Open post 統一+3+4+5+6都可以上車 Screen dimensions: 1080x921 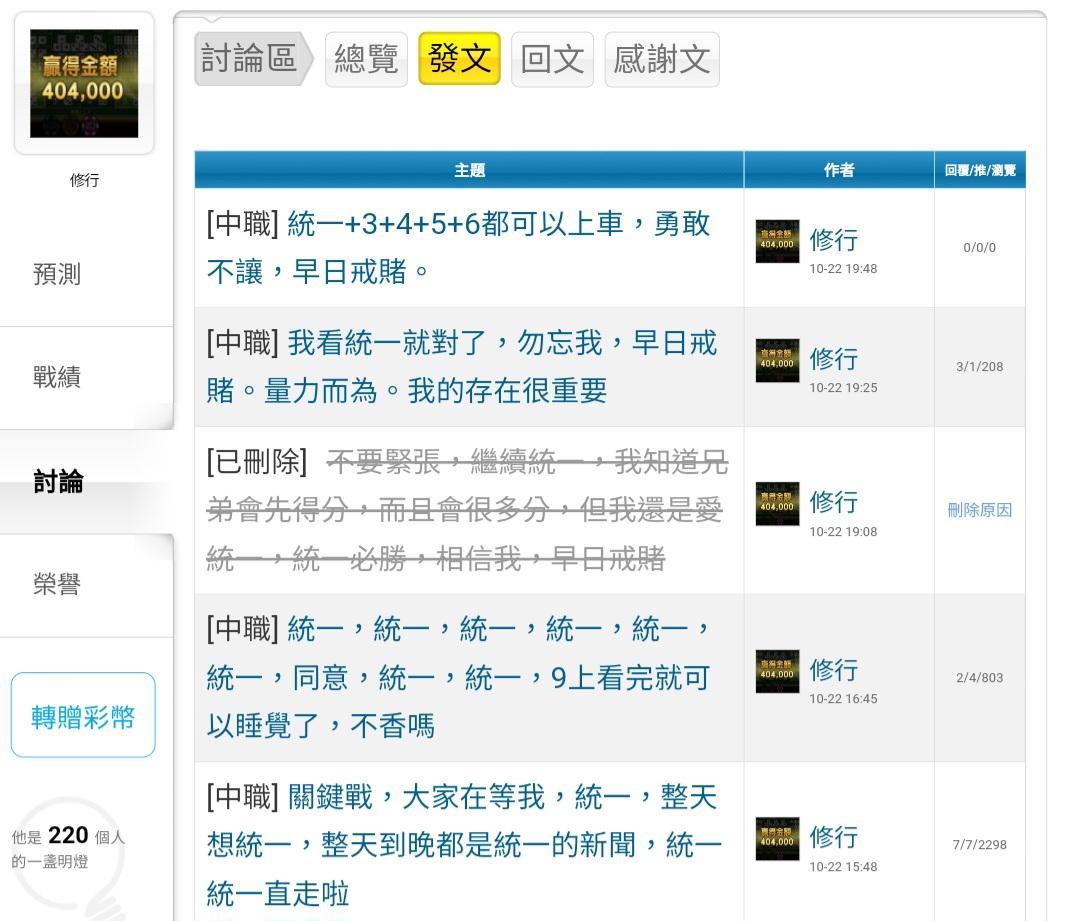(458, 247)
